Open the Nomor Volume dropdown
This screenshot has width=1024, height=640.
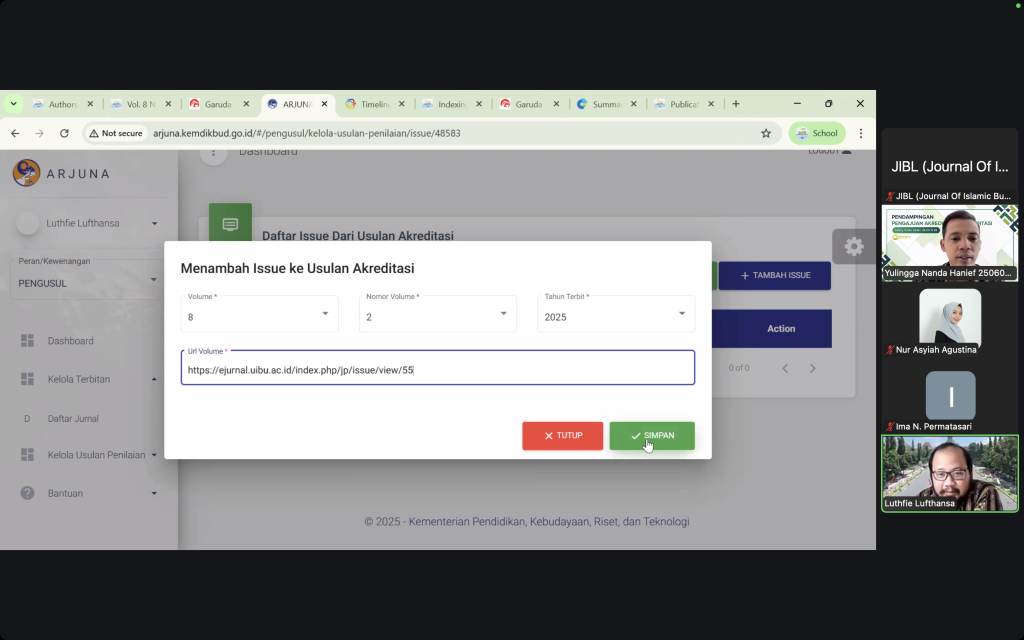pos(437,315)
